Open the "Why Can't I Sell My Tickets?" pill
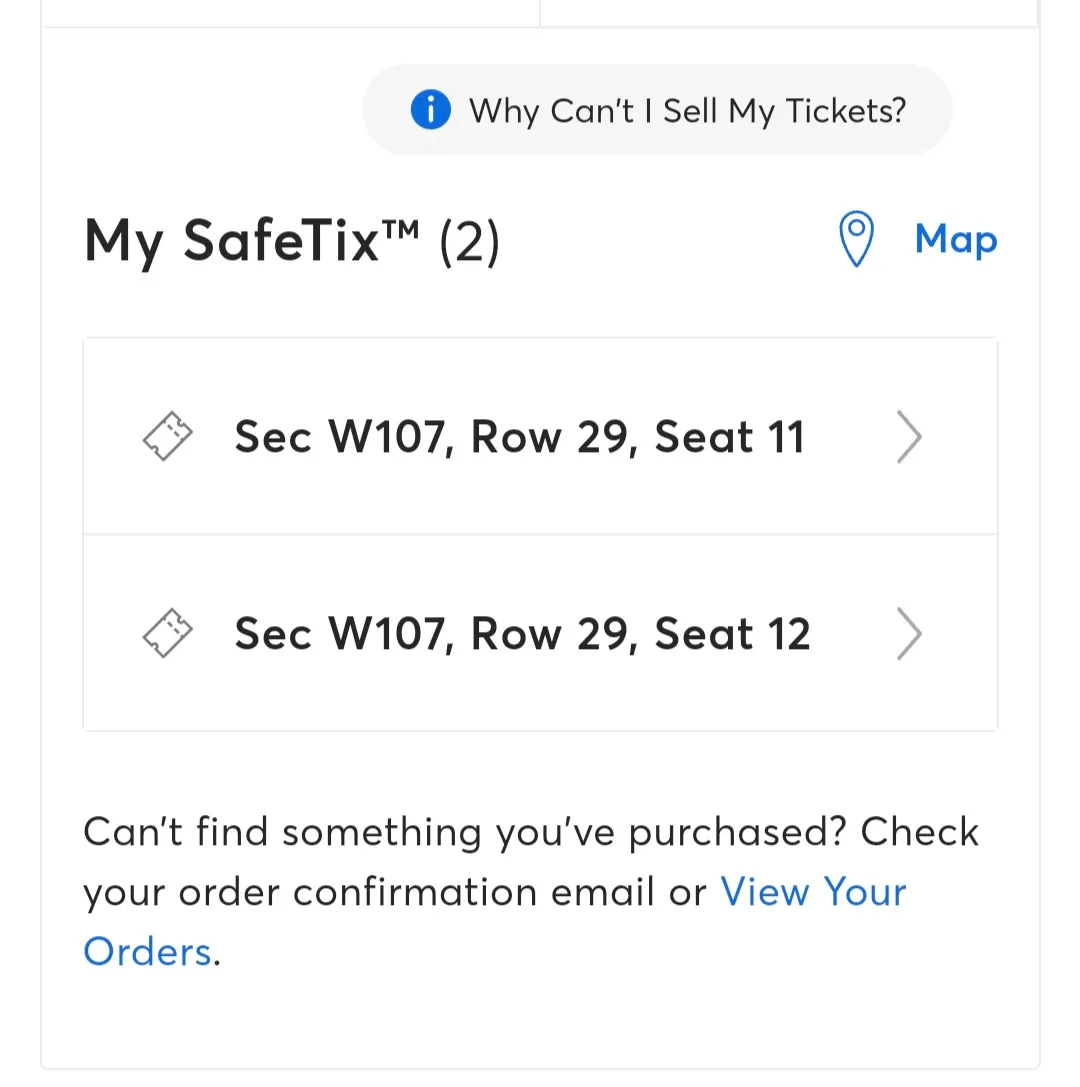 pos(657,110)
